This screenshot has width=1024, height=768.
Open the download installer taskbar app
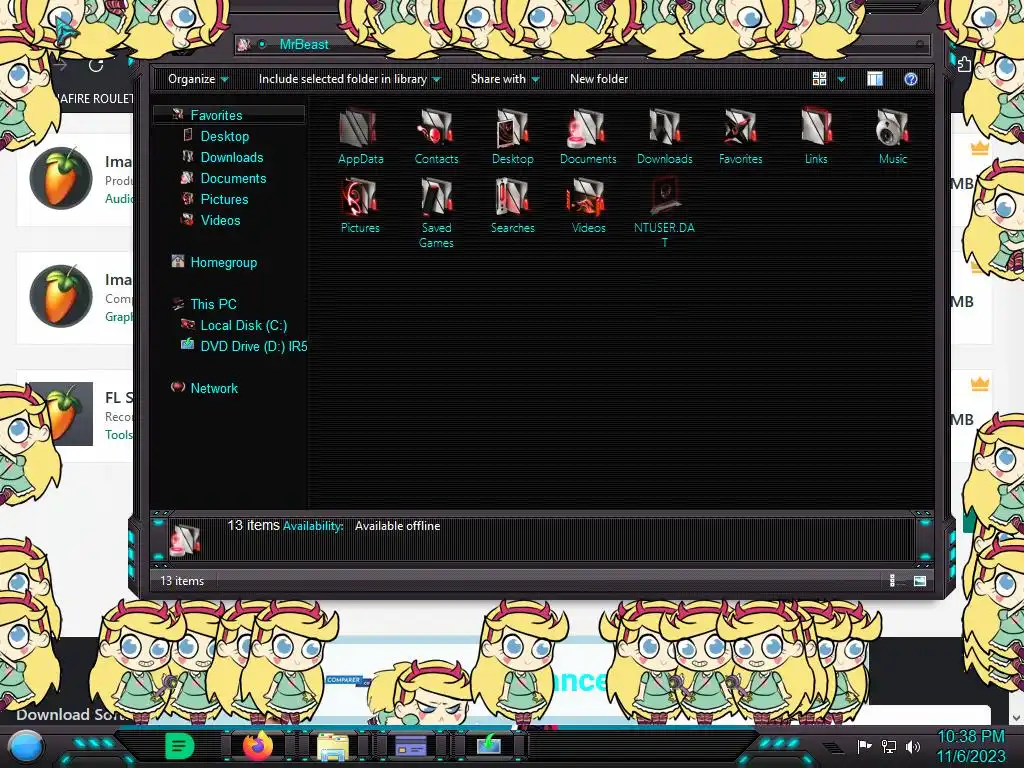tap(488, 744)
